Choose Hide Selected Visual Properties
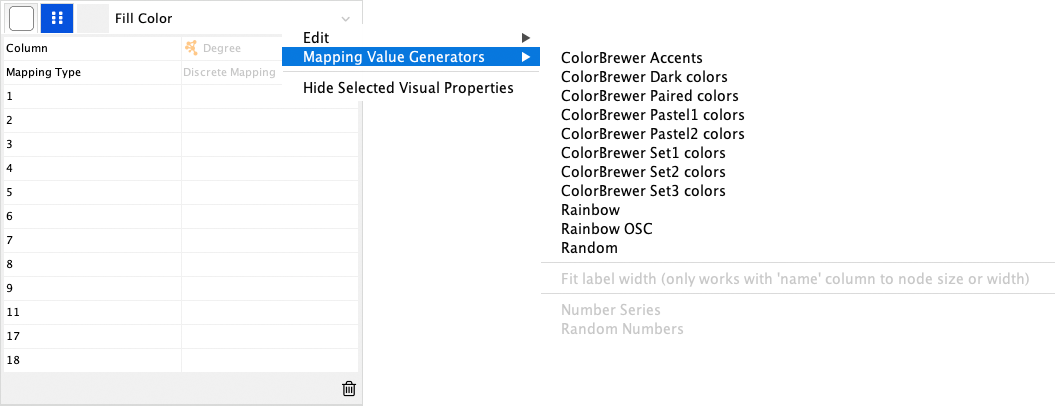The height and width of the screenshot is (406, 1056). pos(408,88)
